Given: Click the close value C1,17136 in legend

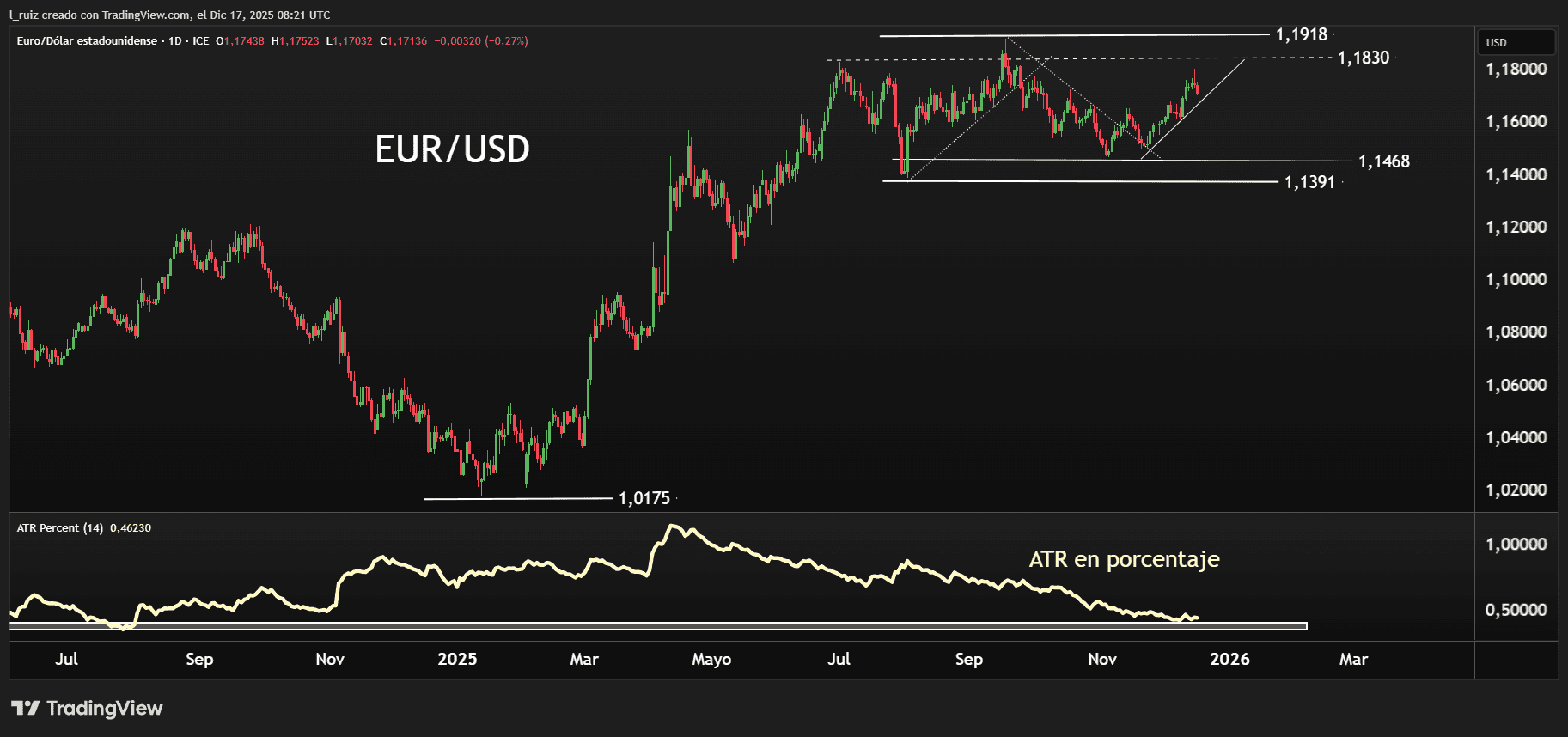Looking at the screenshot, I should click(404, 41).
